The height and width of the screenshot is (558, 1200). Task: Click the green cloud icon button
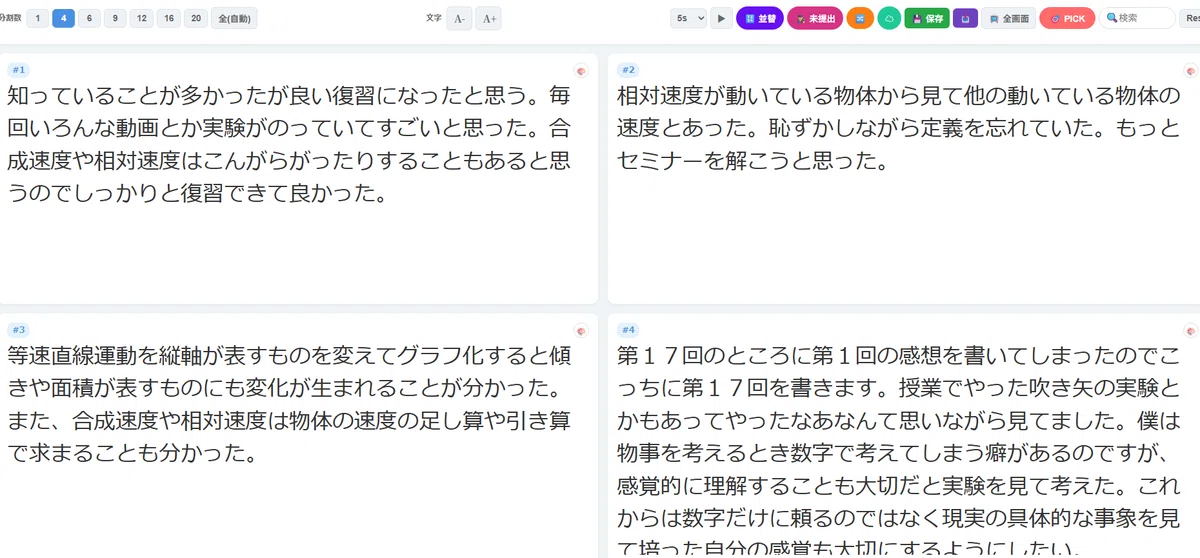click(x=889, y=18)
